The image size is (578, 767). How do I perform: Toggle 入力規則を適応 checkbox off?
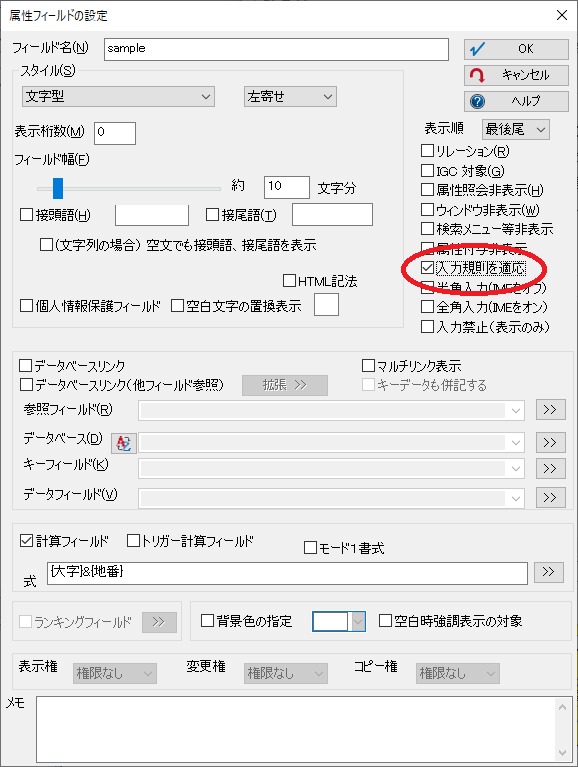tap(427, 268)
